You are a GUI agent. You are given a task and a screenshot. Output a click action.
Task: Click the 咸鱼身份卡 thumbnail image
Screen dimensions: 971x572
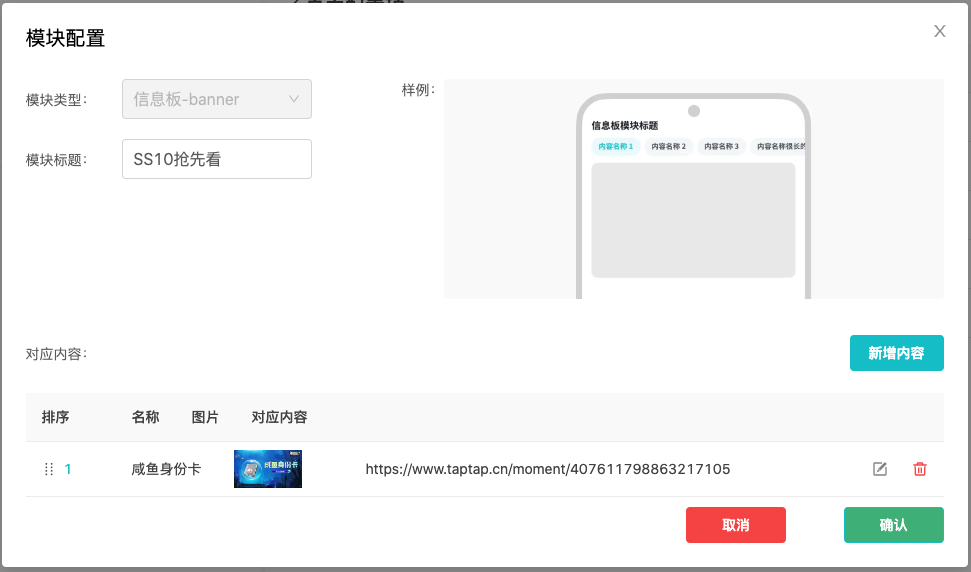coord(268,469)
